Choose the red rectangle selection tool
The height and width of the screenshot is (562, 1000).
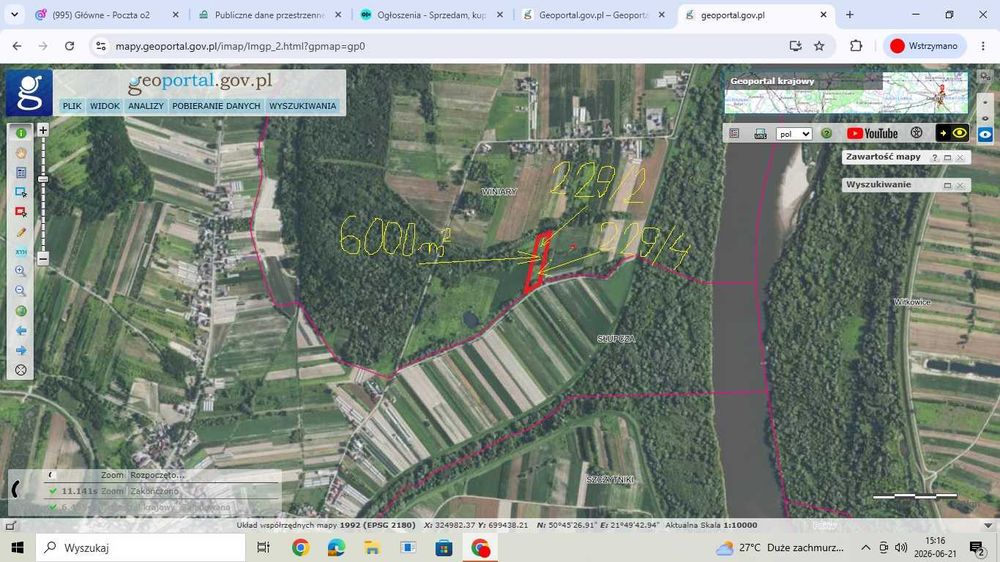tap(21, 212)
